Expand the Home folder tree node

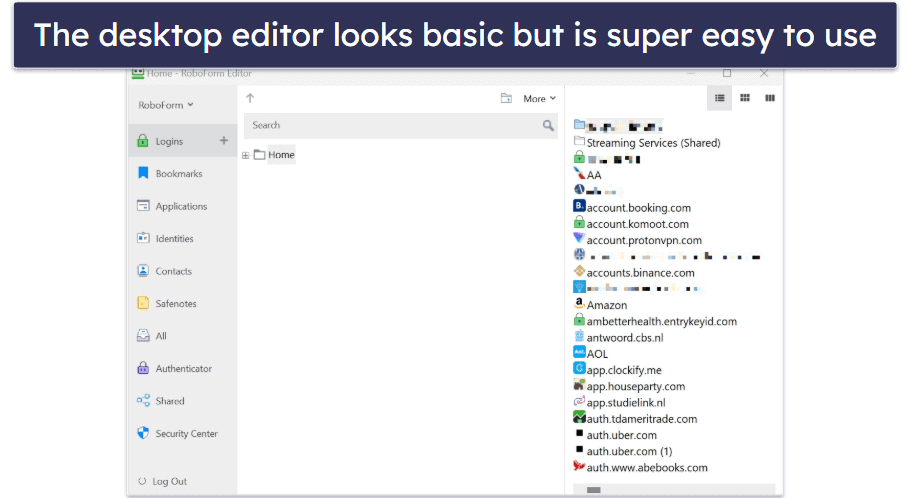[246, 155]
